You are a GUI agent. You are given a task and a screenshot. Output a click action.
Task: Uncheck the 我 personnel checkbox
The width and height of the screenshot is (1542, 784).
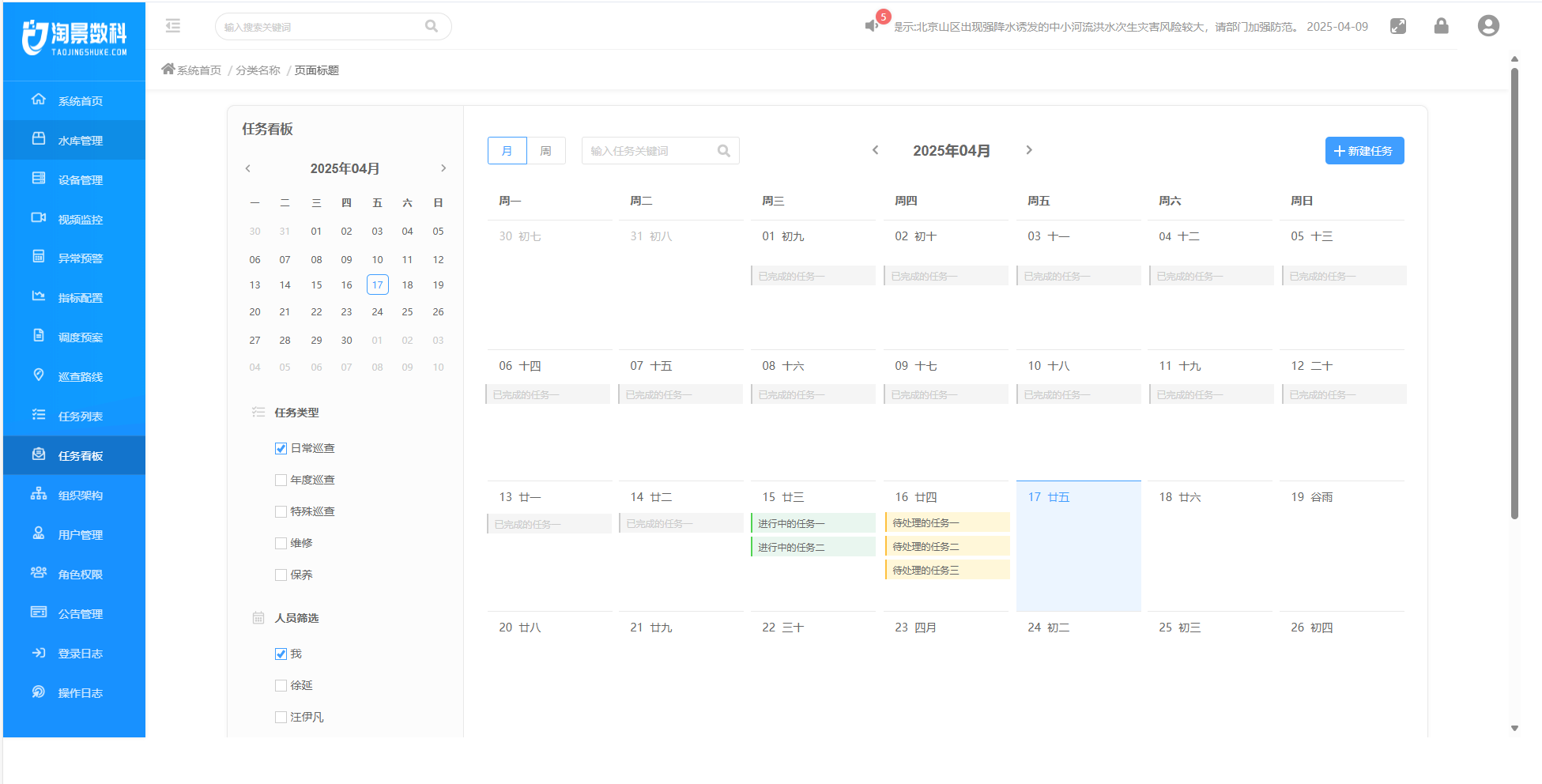pos(281,654)
